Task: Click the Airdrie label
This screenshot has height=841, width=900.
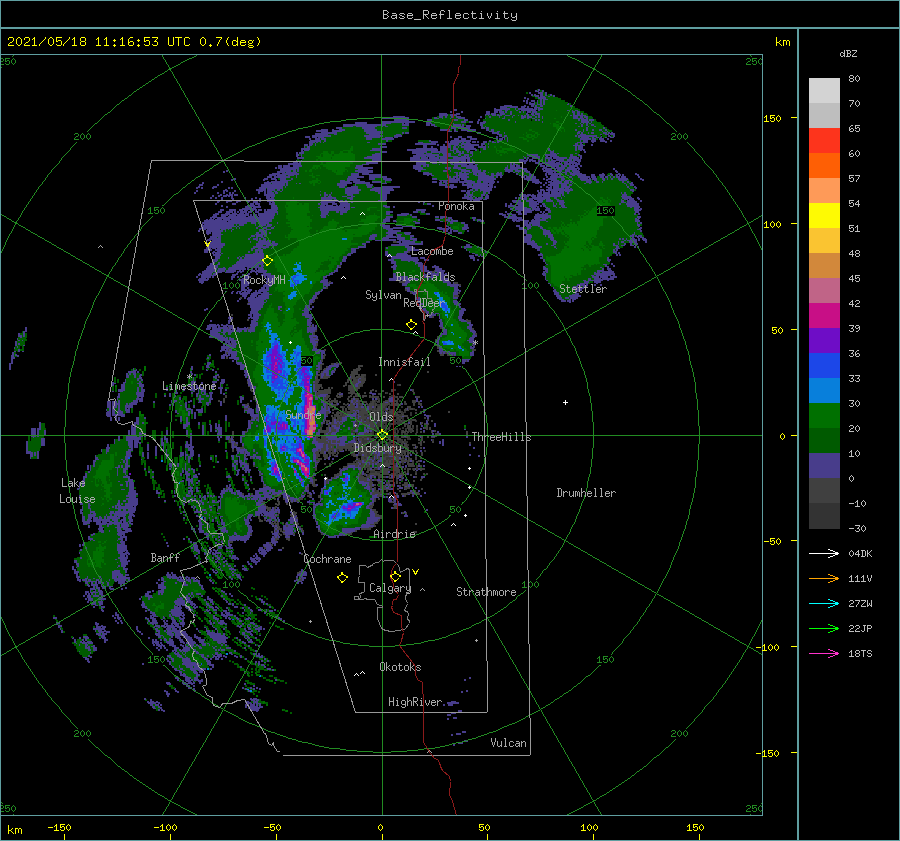Action: [x=394, y=534]
